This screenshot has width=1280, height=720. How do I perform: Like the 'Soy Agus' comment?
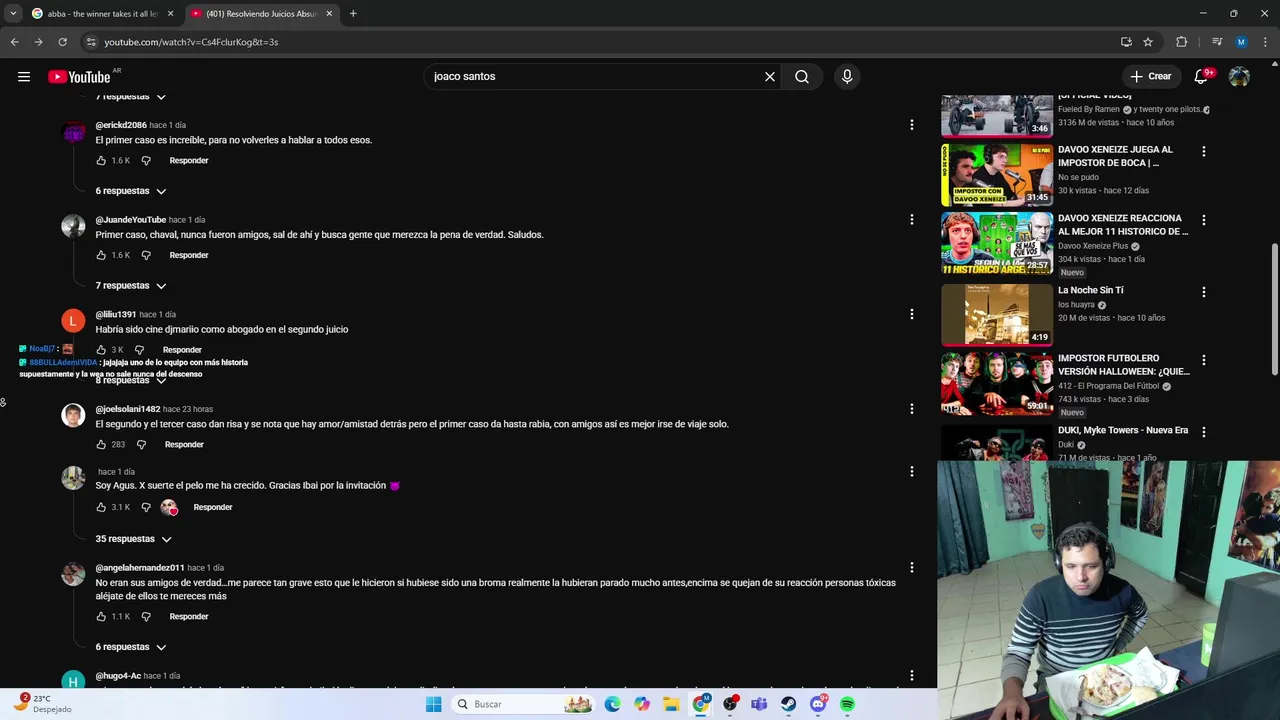point(101,508)
